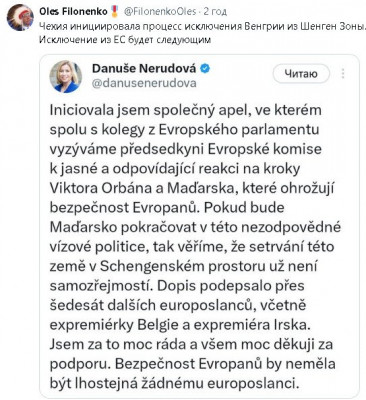Open the @danusenerudova handle
366x400 pixels.
(144, 83)
